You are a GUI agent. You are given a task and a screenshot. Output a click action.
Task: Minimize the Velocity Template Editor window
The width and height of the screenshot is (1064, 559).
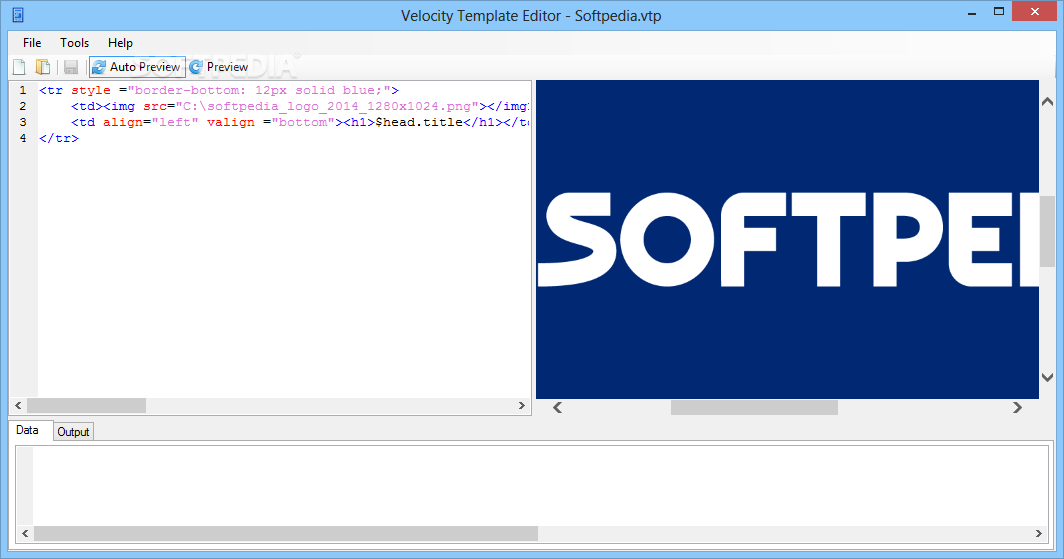[x=972, y=12]
